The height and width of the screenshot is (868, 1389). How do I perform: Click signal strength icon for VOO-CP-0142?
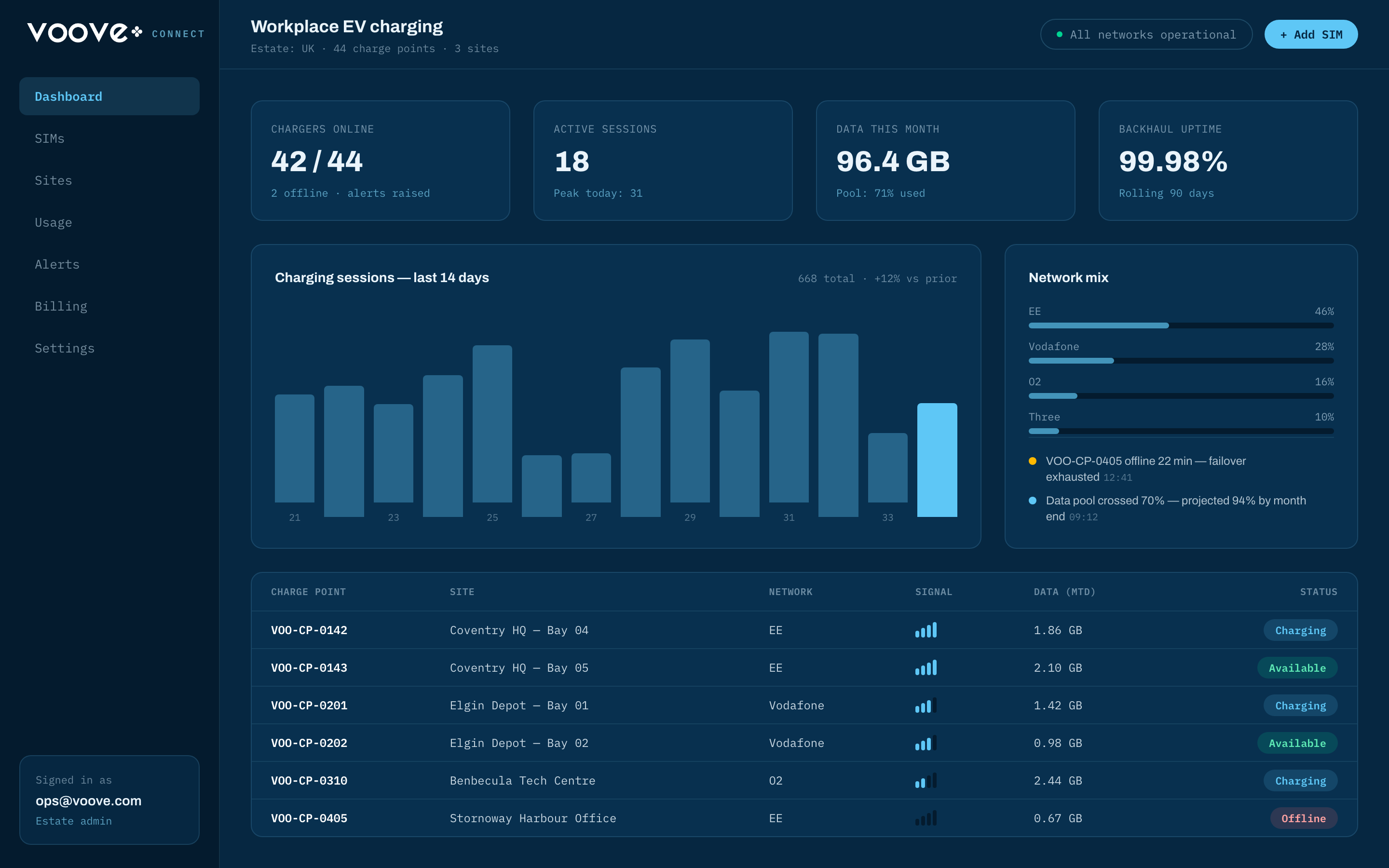point(926,630)
